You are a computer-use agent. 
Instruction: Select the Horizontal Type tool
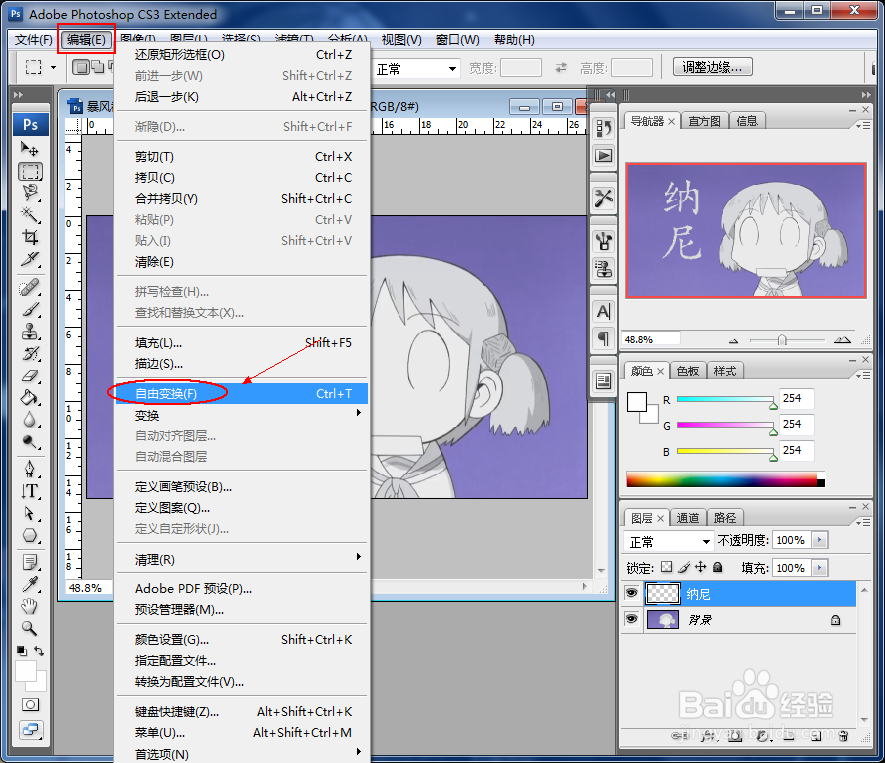(30, 491)
